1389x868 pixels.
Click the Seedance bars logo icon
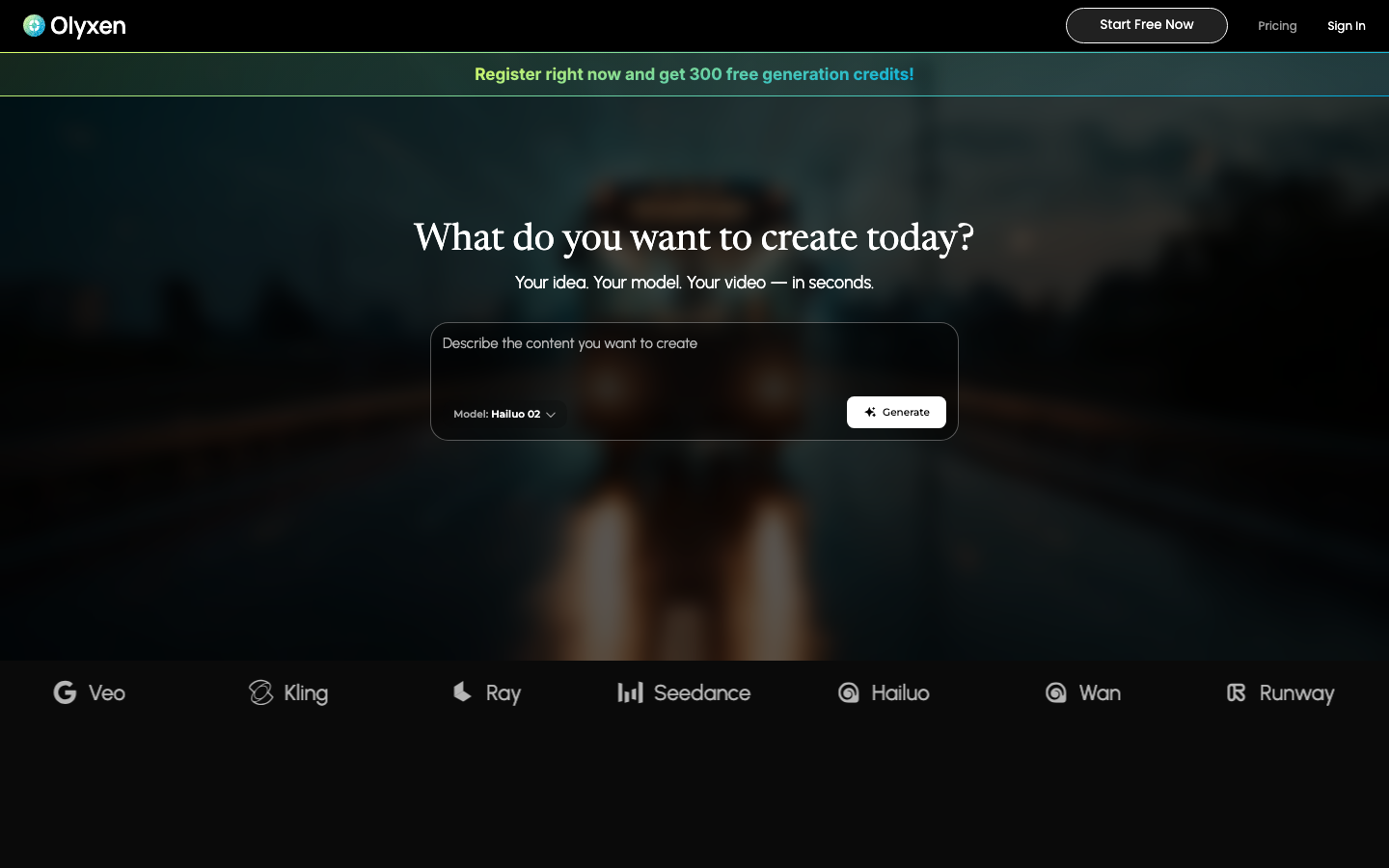630,692
